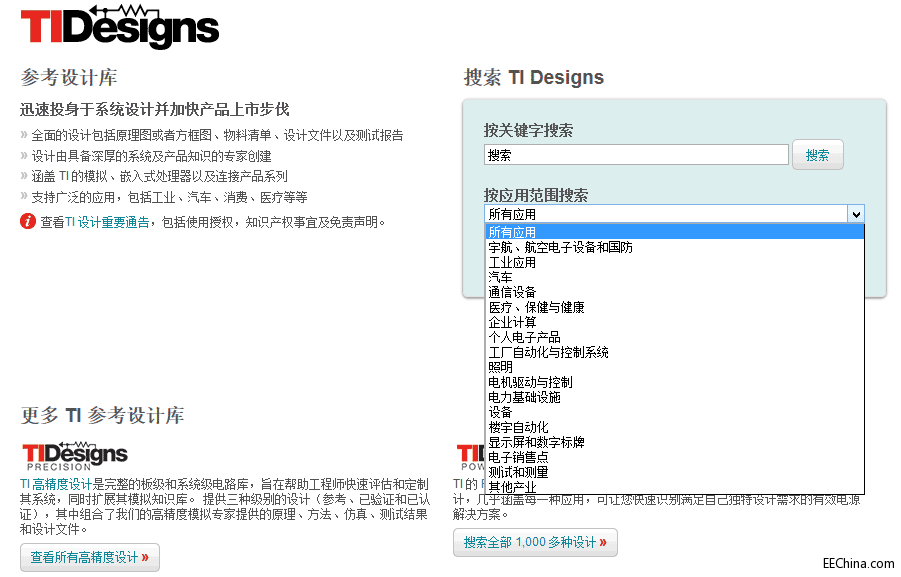This screenshot has width=901, height=577.
Task: Open the TI 高精度设计 link
Action: [56, 484]
